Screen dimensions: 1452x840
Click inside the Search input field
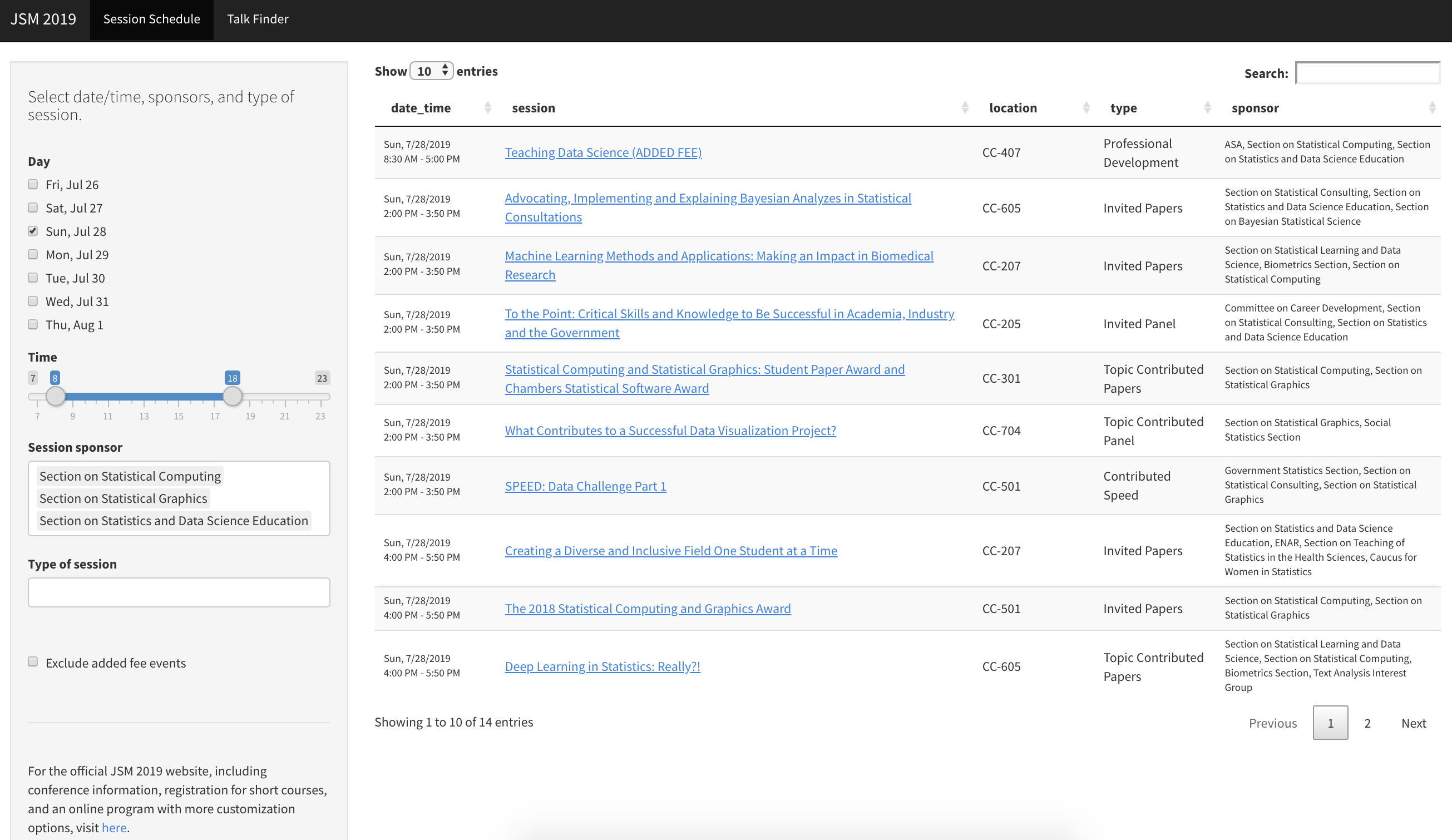(x=1367, y=73)
